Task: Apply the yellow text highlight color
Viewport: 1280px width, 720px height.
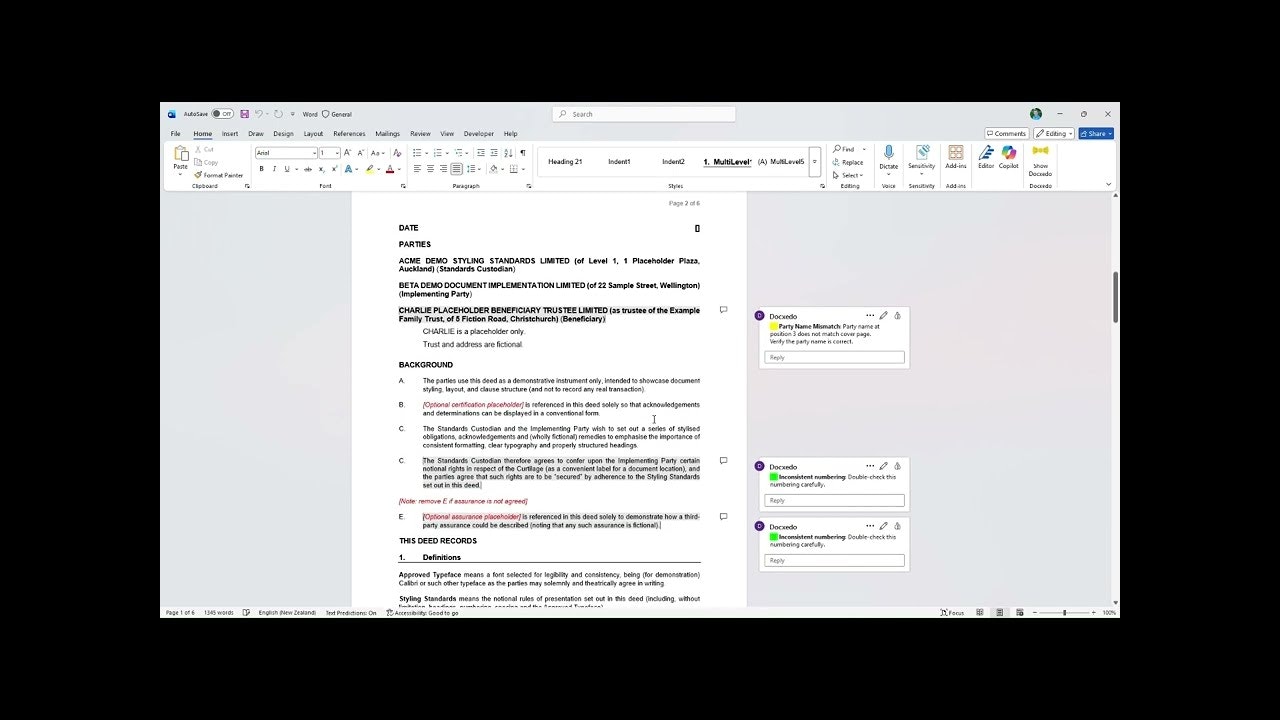Action: (x=369, y=169)
